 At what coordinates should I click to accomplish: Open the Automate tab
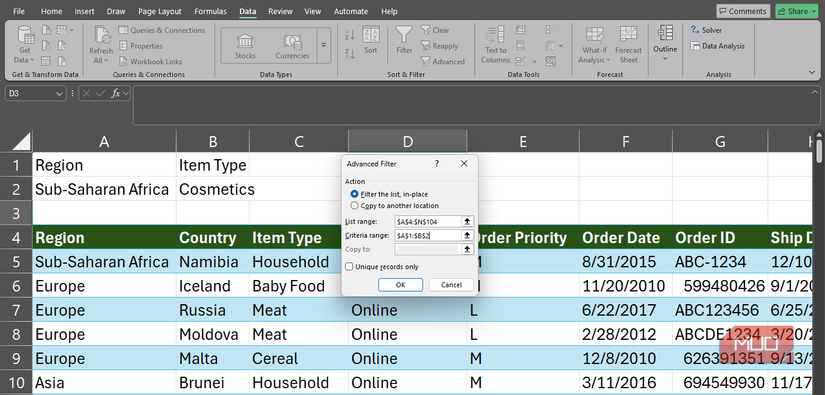pos(351,11)
